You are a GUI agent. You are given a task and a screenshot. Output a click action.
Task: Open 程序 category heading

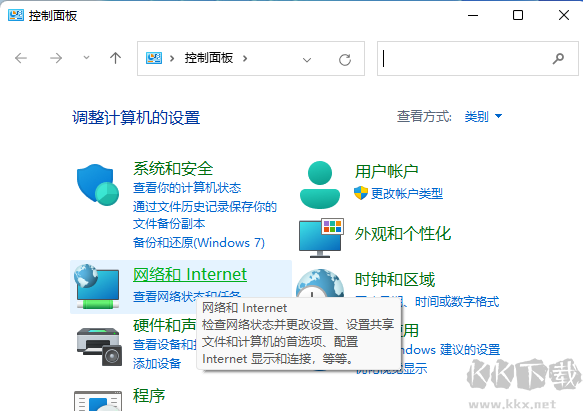(149, 395)
